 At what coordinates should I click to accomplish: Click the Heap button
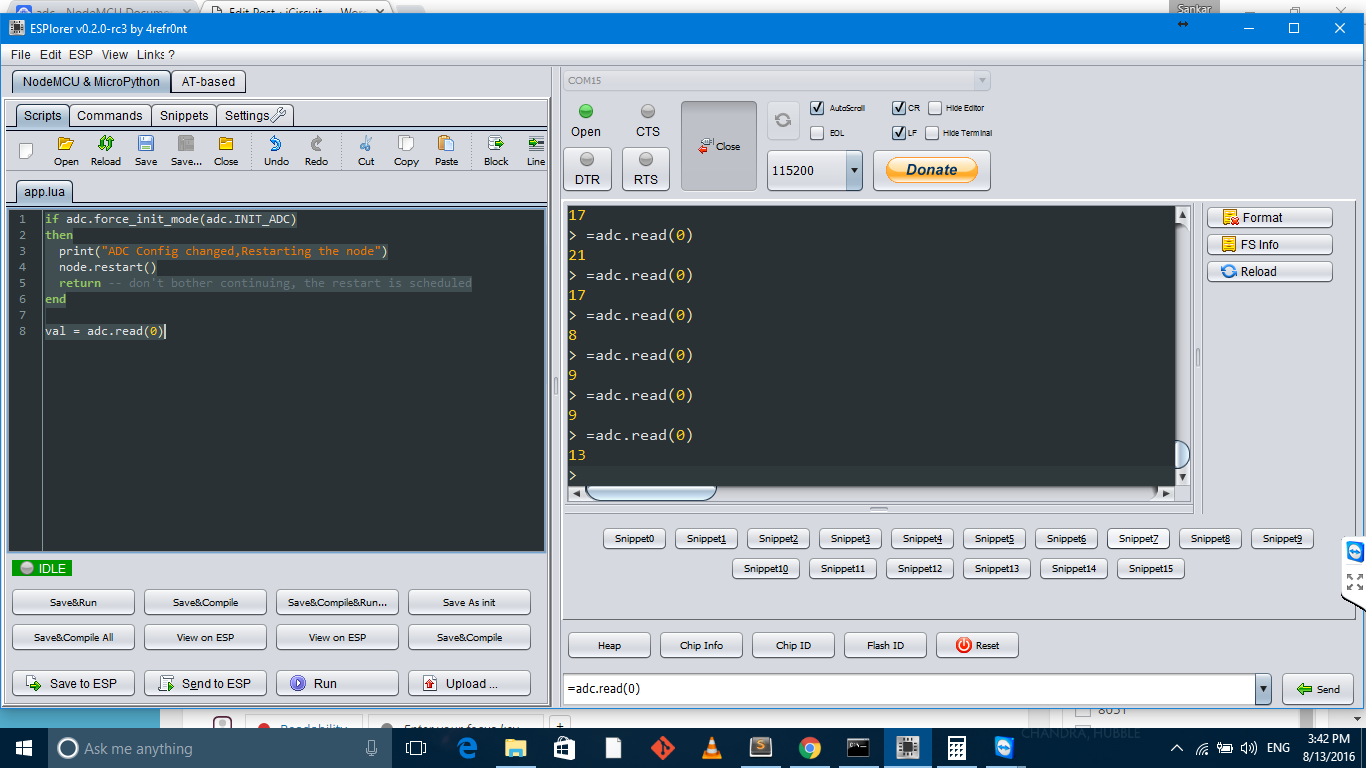[609, 645]
